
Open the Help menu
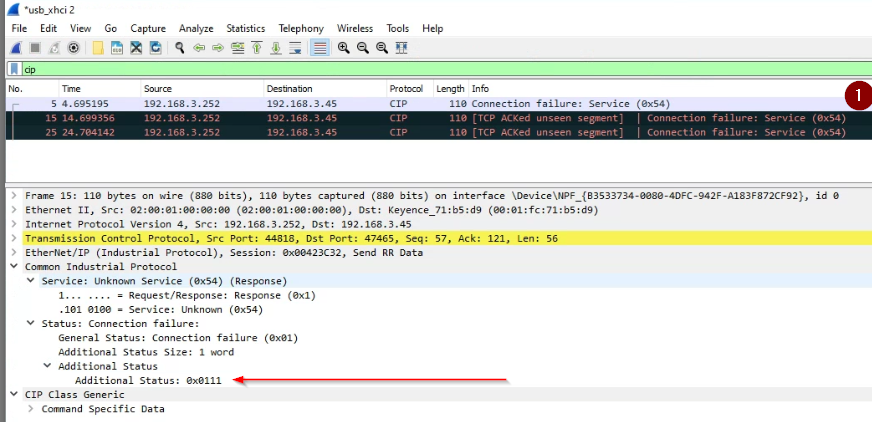[x=432, y=28]
